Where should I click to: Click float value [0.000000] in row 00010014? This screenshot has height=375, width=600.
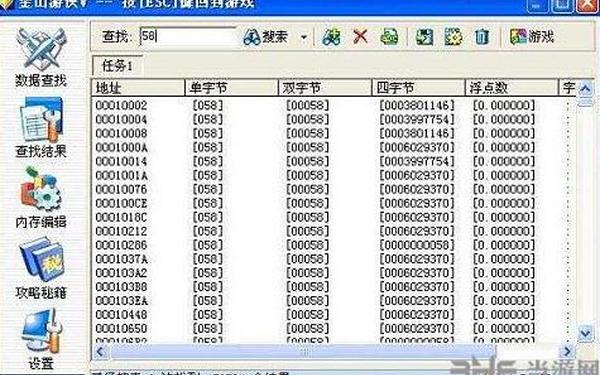(x=504, y=161)
